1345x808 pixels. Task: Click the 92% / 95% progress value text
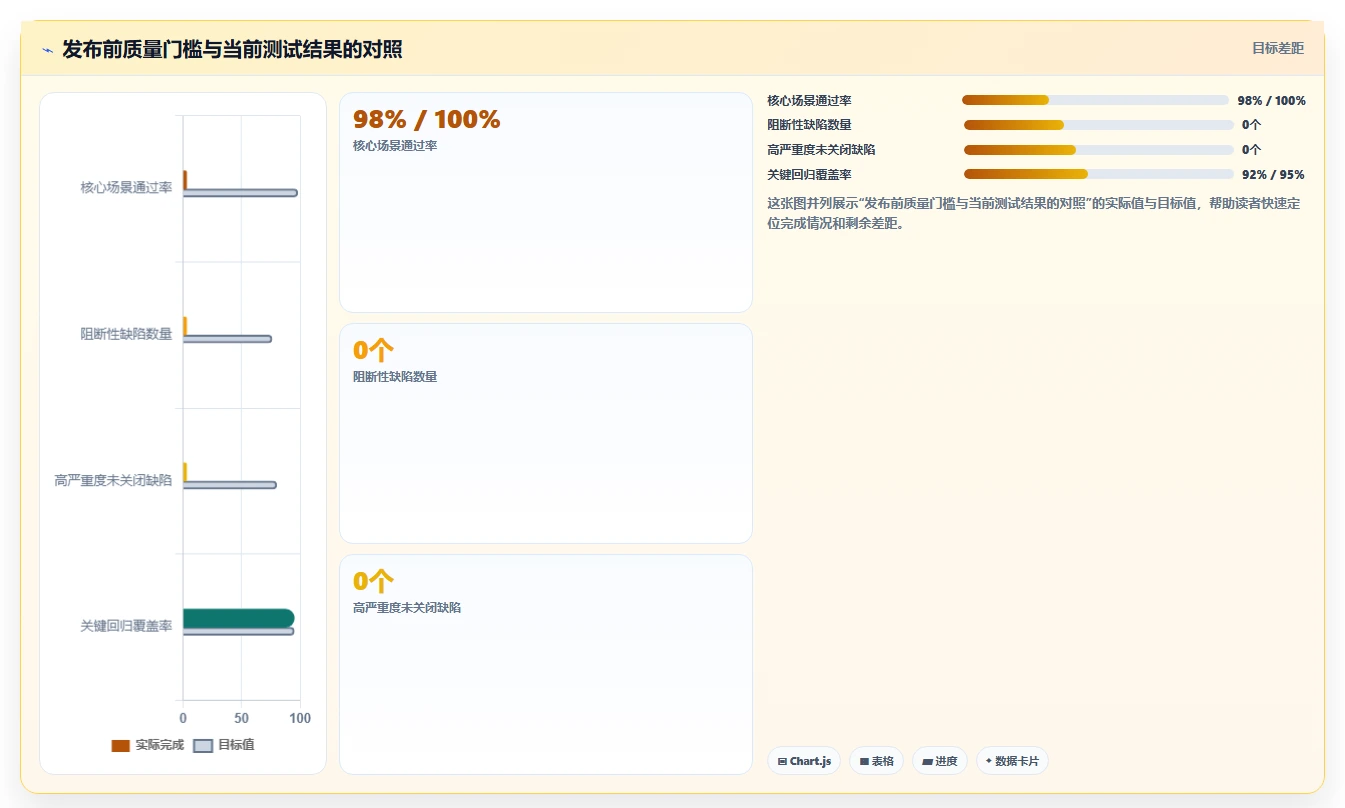[x=1273, y=174]
